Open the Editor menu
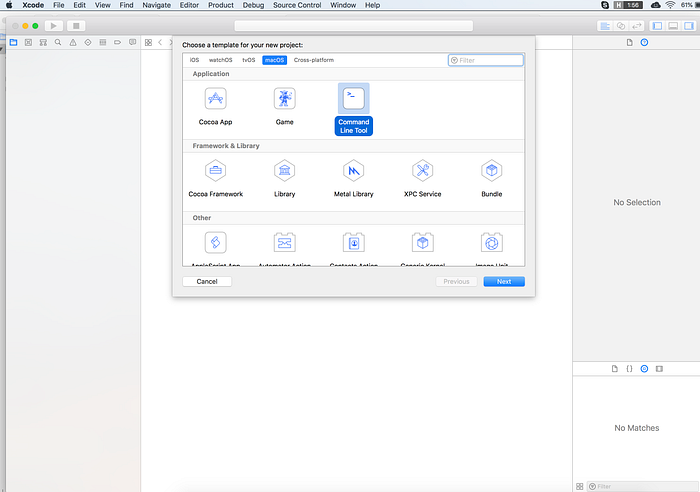Image resolution: width=700 pixels, height=492 pixels. 189,5
